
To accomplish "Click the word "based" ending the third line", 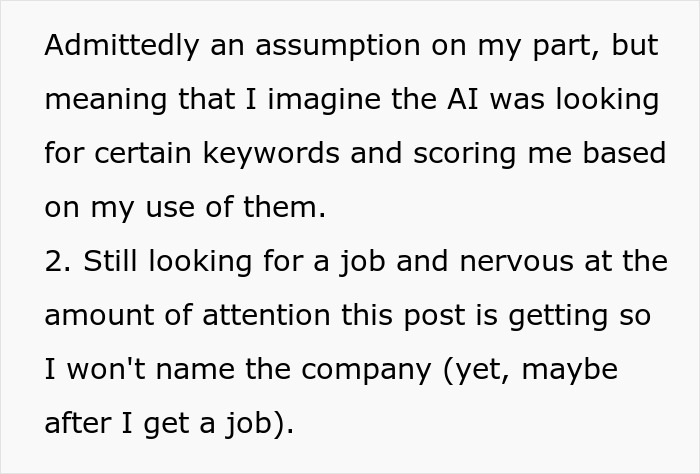I will point(626,154).
